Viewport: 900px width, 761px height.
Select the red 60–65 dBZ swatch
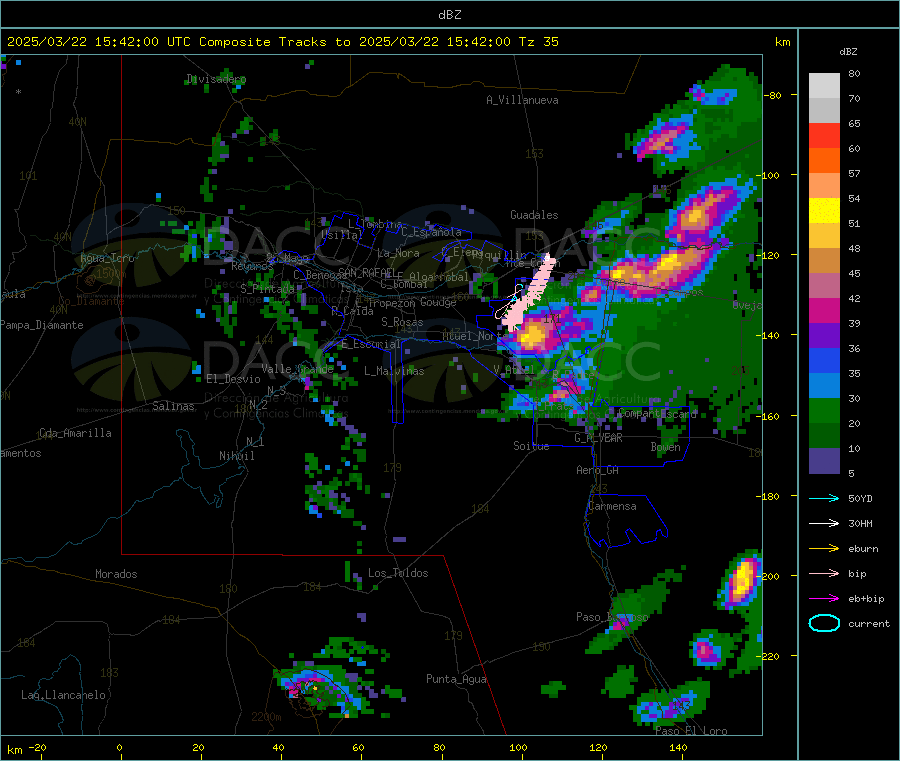[x=824, y=135]
